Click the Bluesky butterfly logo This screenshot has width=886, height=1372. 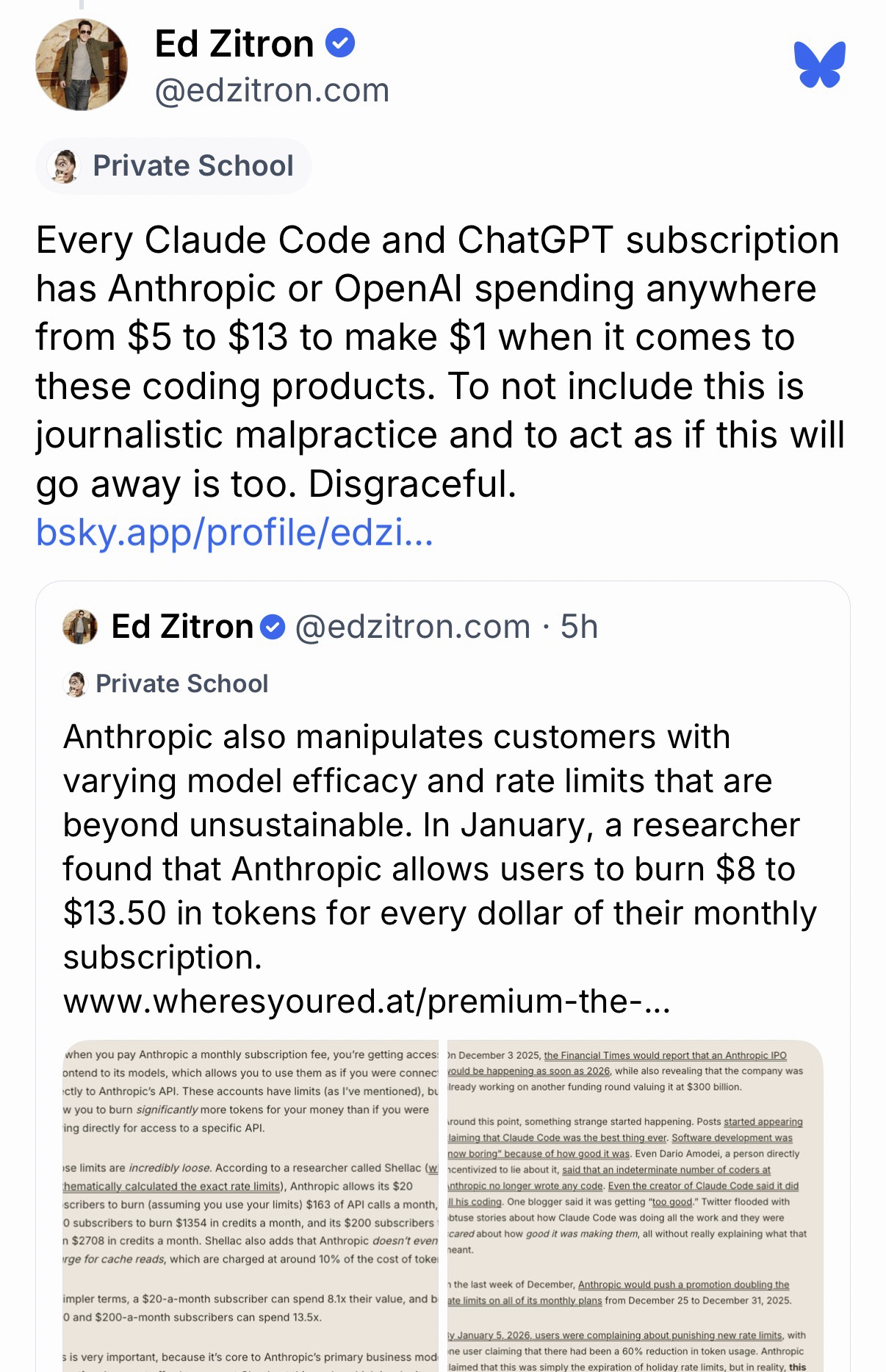[x=819, y=65]
